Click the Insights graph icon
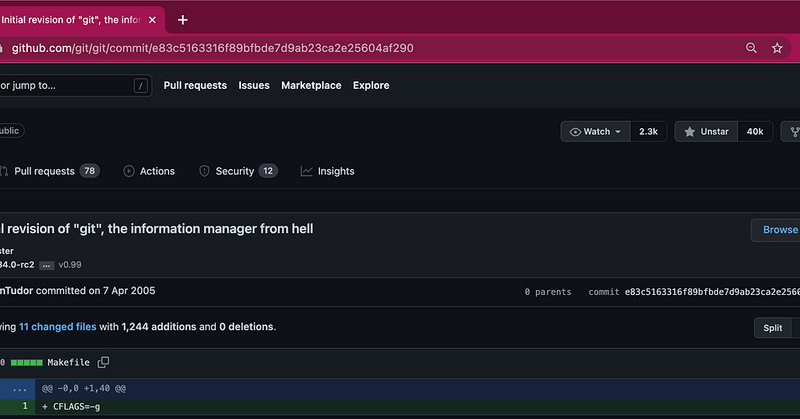This screenshot has width=800, height=419. tap(306, 171)
